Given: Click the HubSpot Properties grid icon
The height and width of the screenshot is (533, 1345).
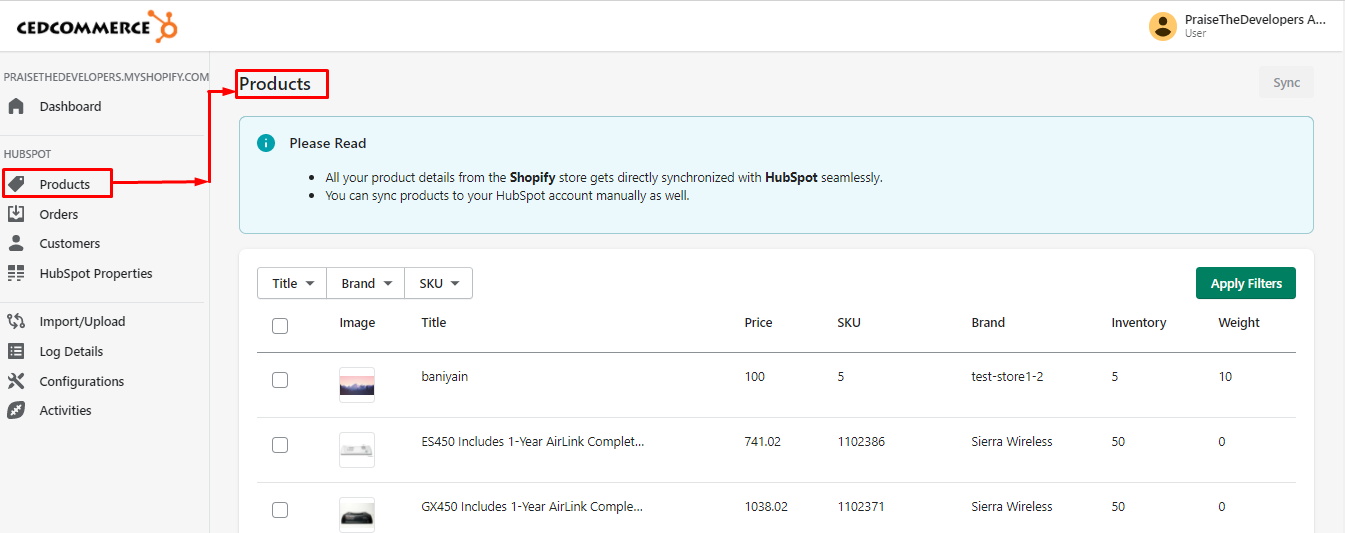Looking at the screenshot, I should pyautogui.click(x=16, y=273).
